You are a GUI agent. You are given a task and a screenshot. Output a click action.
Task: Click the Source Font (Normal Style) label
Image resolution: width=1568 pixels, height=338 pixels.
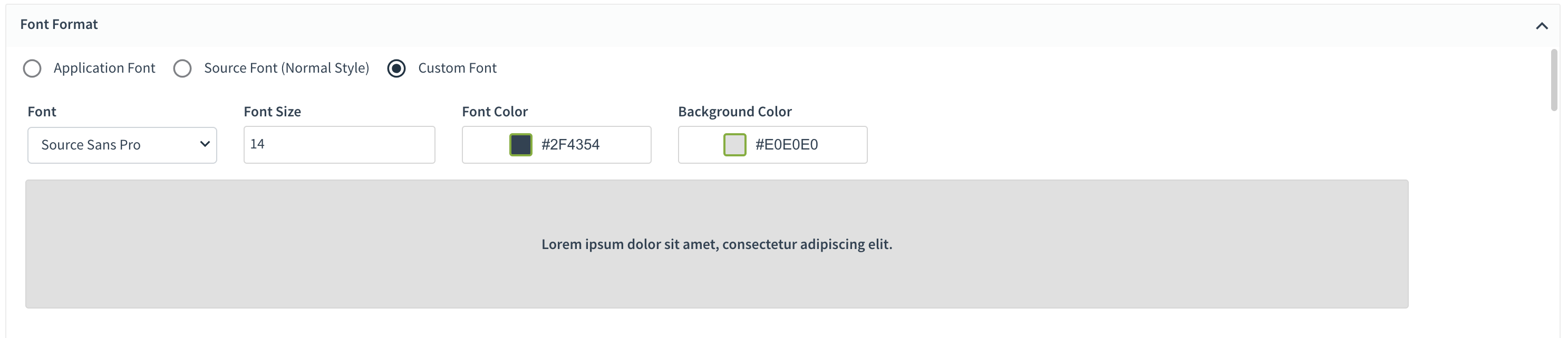[x=286, y=68]
